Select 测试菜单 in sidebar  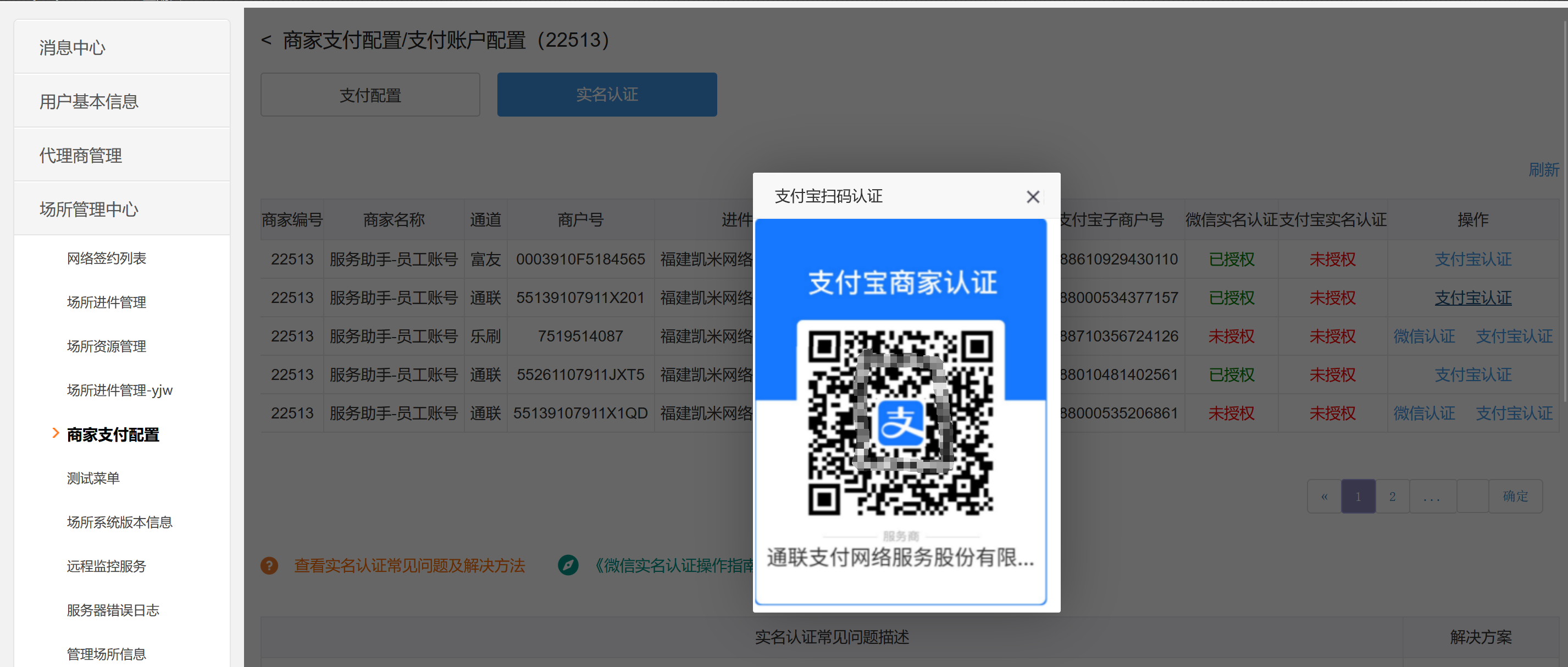[x=93, y=478]
